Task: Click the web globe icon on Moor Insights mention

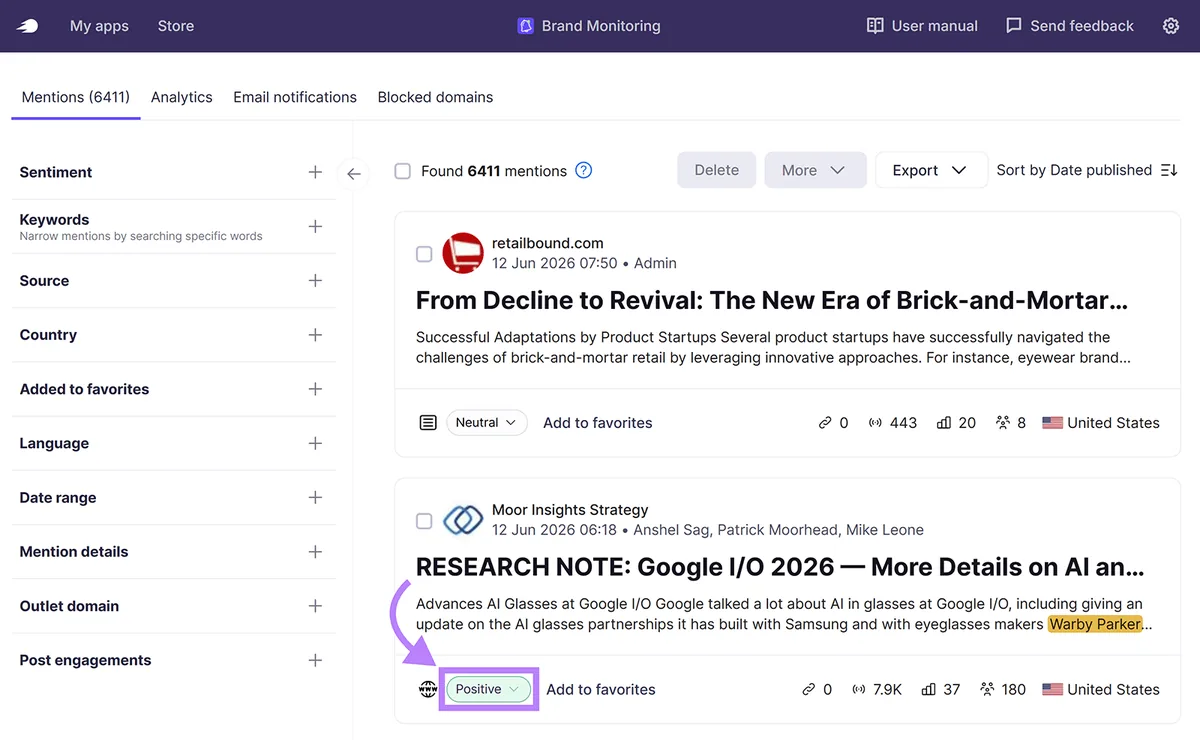Action: pos(428,689)
